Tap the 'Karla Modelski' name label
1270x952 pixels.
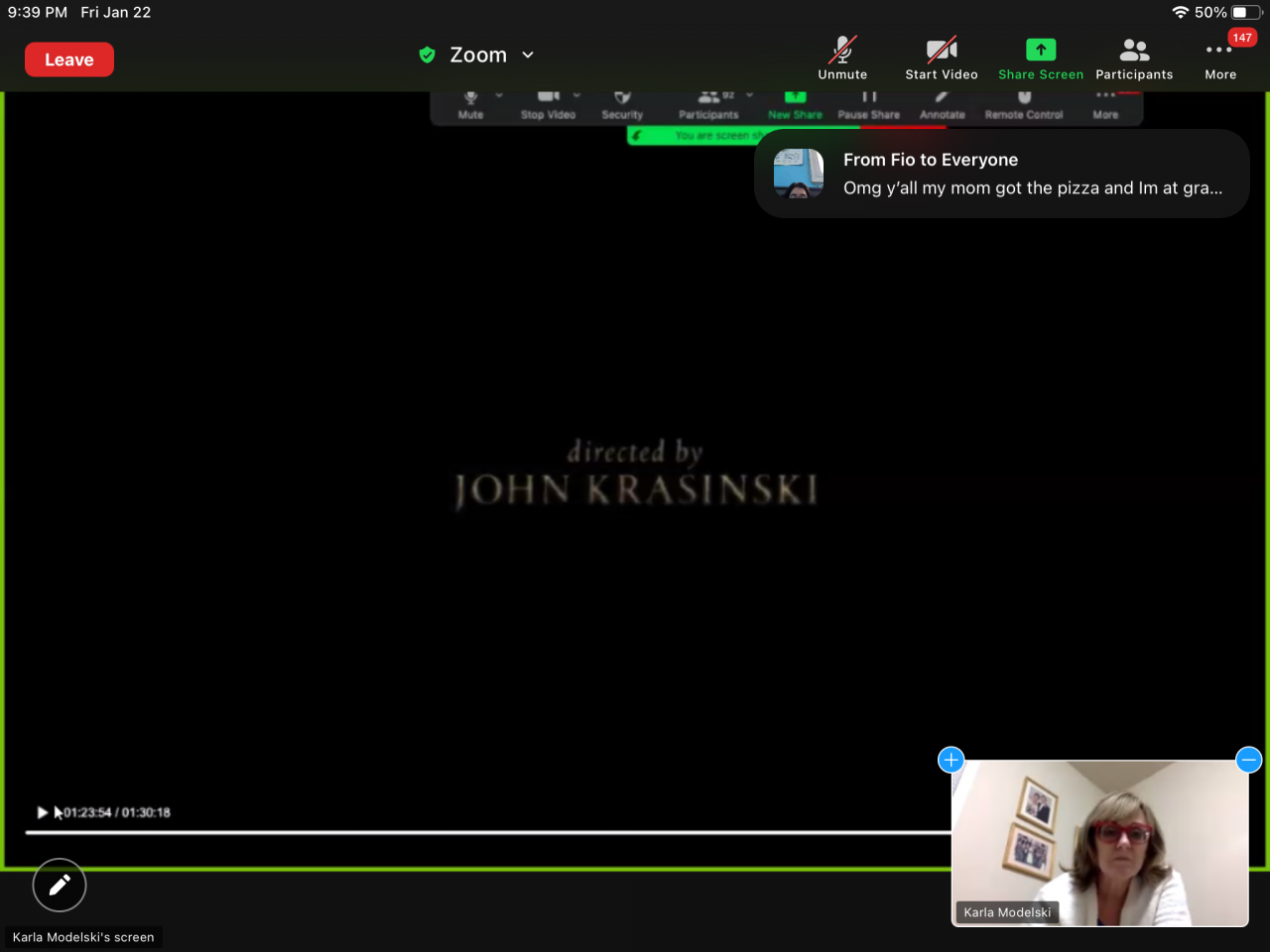click(x=1007, y=912)
